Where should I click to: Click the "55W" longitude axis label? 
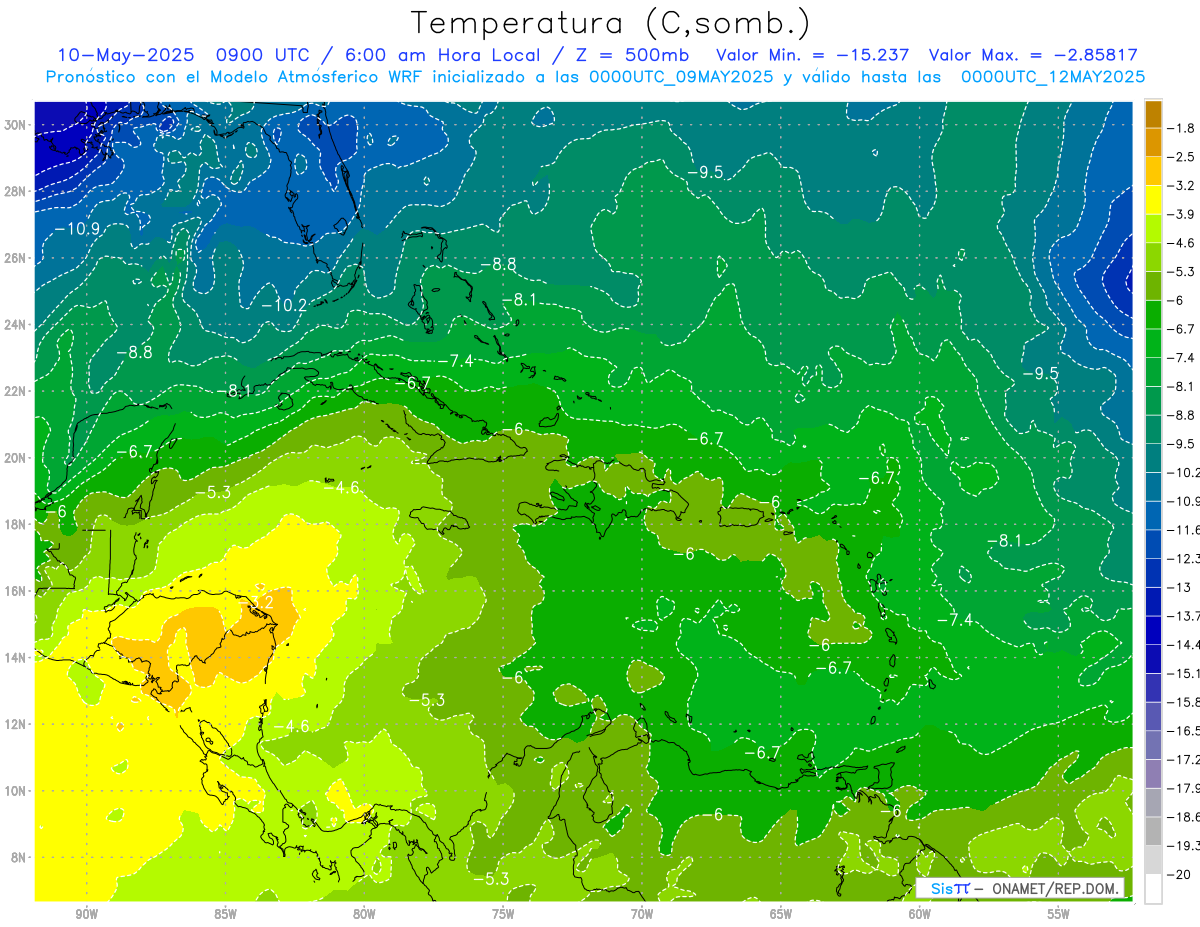click(x=1059, y=915)
